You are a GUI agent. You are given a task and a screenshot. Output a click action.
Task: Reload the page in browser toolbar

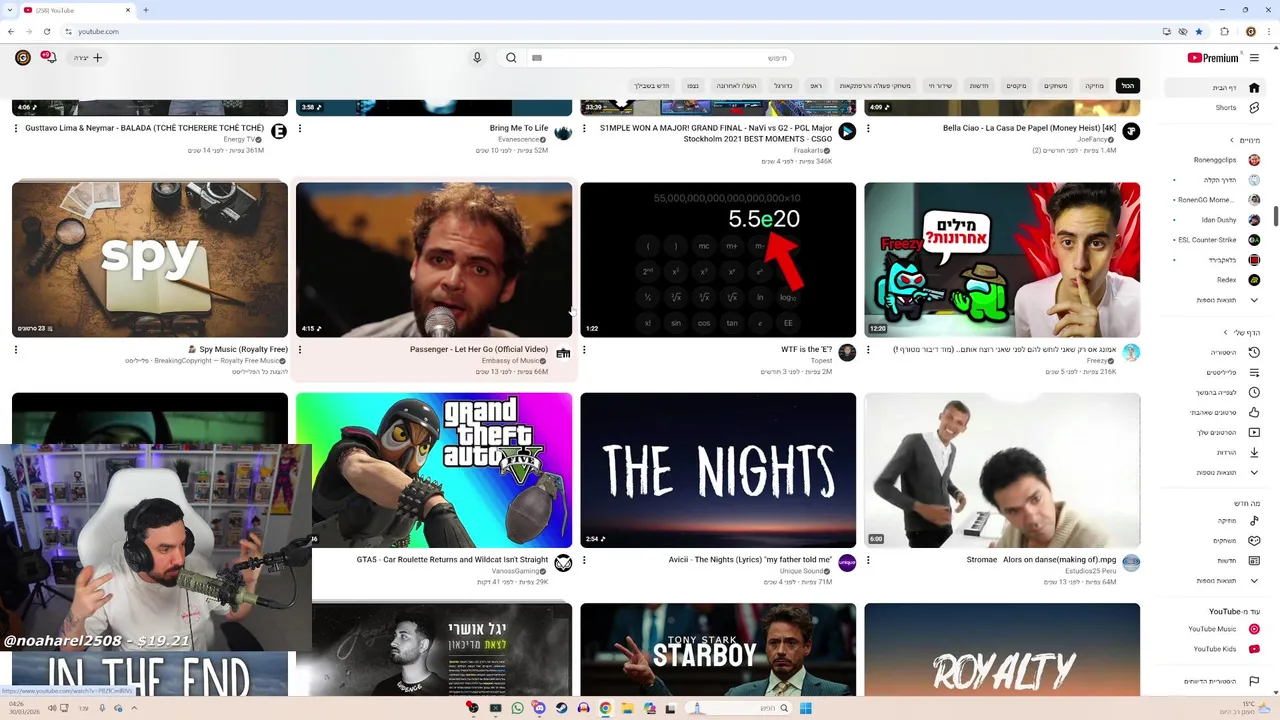point(46,31)
